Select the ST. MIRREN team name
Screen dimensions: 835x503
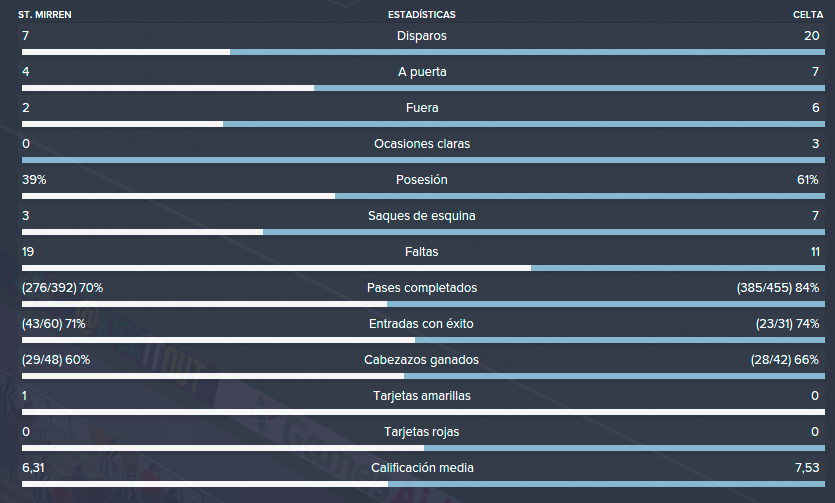coord(45,15)
